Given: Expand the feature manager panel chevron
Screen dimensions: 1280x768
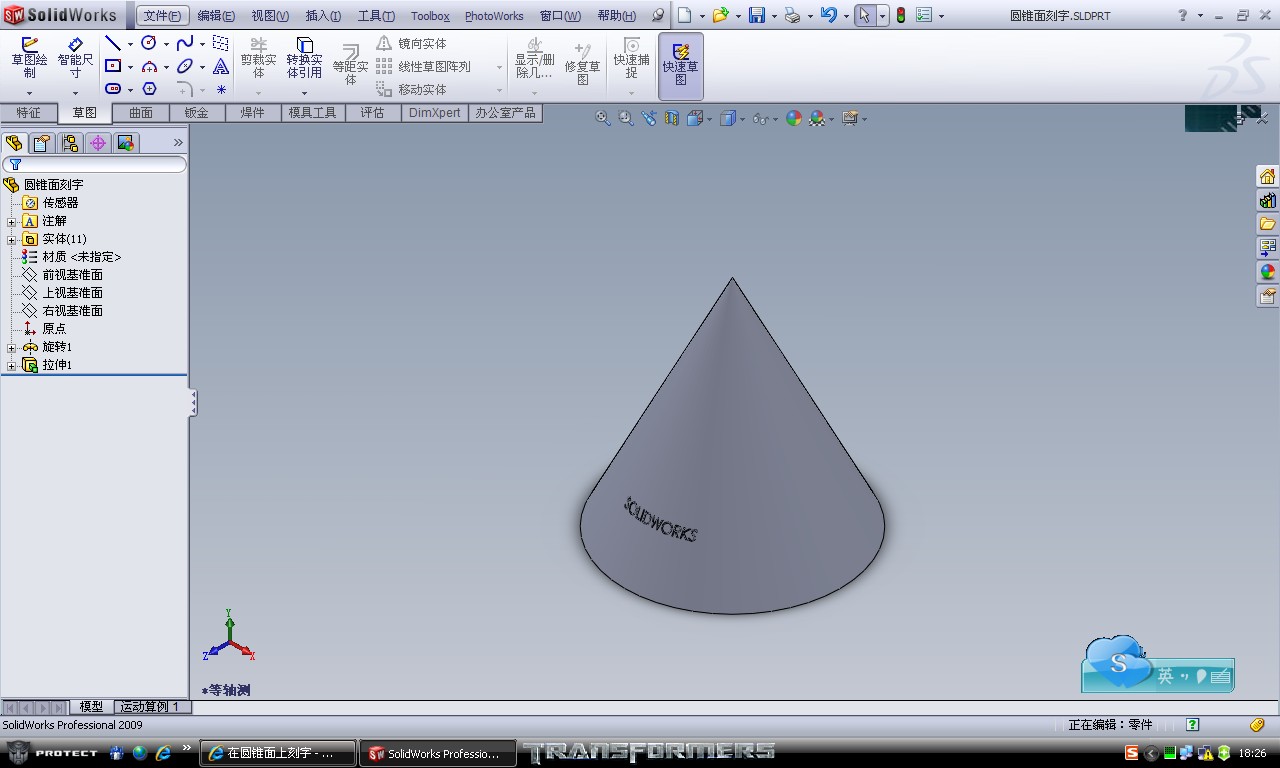Looking at the screenshot, I should pyautogui.click(x=178, y=143).
